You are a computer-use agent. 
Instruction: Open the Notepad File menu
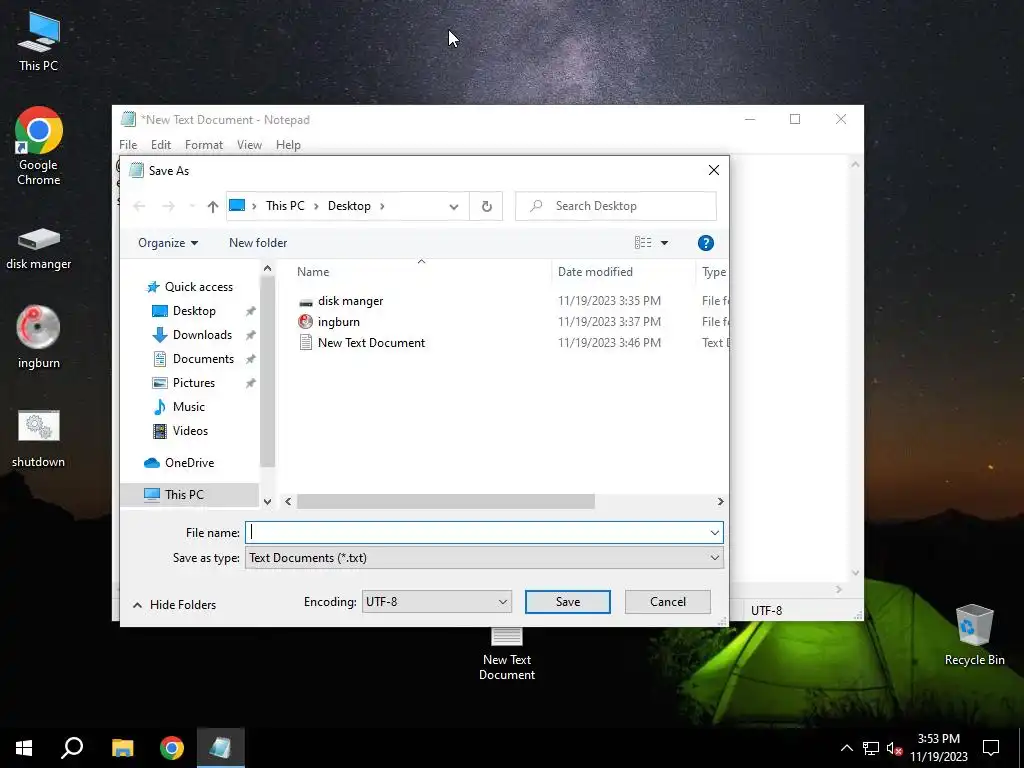(x=128, y=145)
